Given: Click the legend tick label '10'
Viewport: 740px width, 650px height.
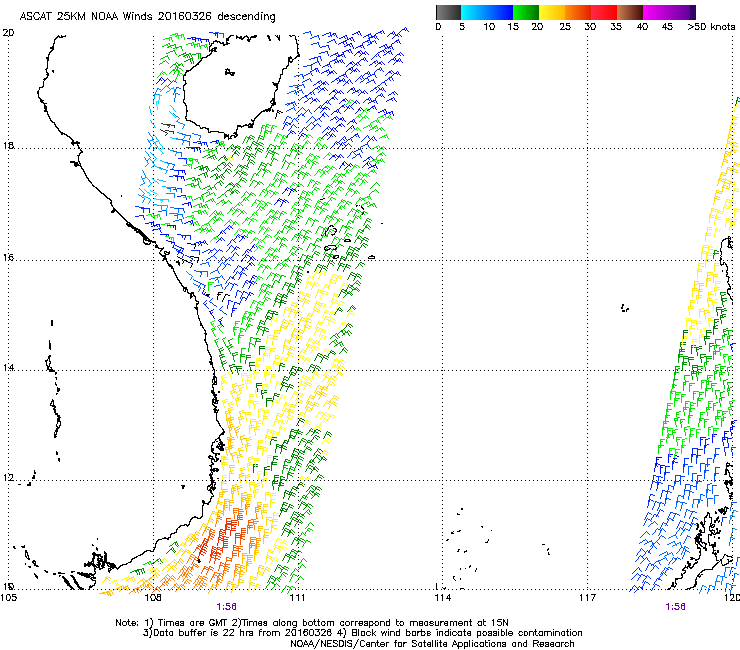Looking at the screenshot, I should coord(489,27).
